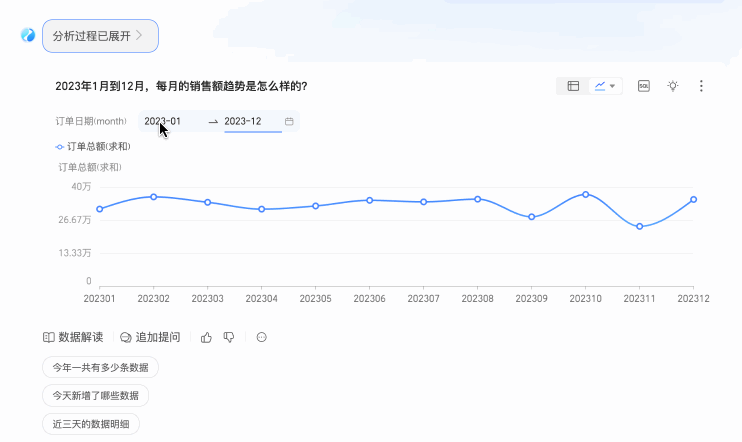Click the 202304 data point
This screenshot has width=742, height=442.
262,209
